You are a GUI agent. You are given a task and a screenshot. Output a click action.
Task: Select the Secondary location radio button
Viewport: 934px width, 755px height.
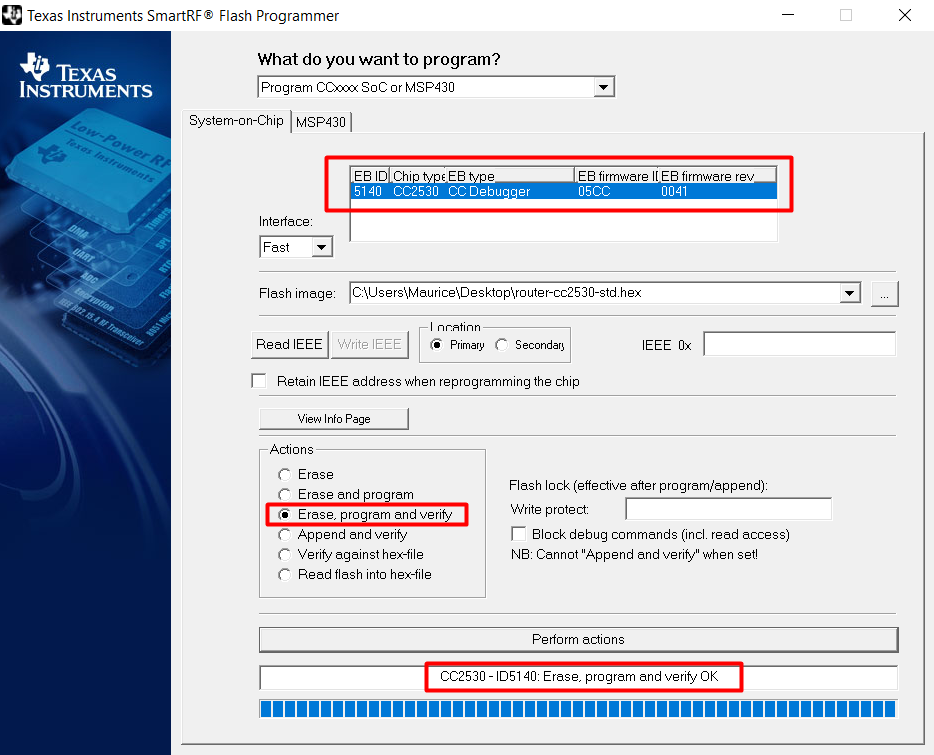pyautogui.click(x=502, y=345)
